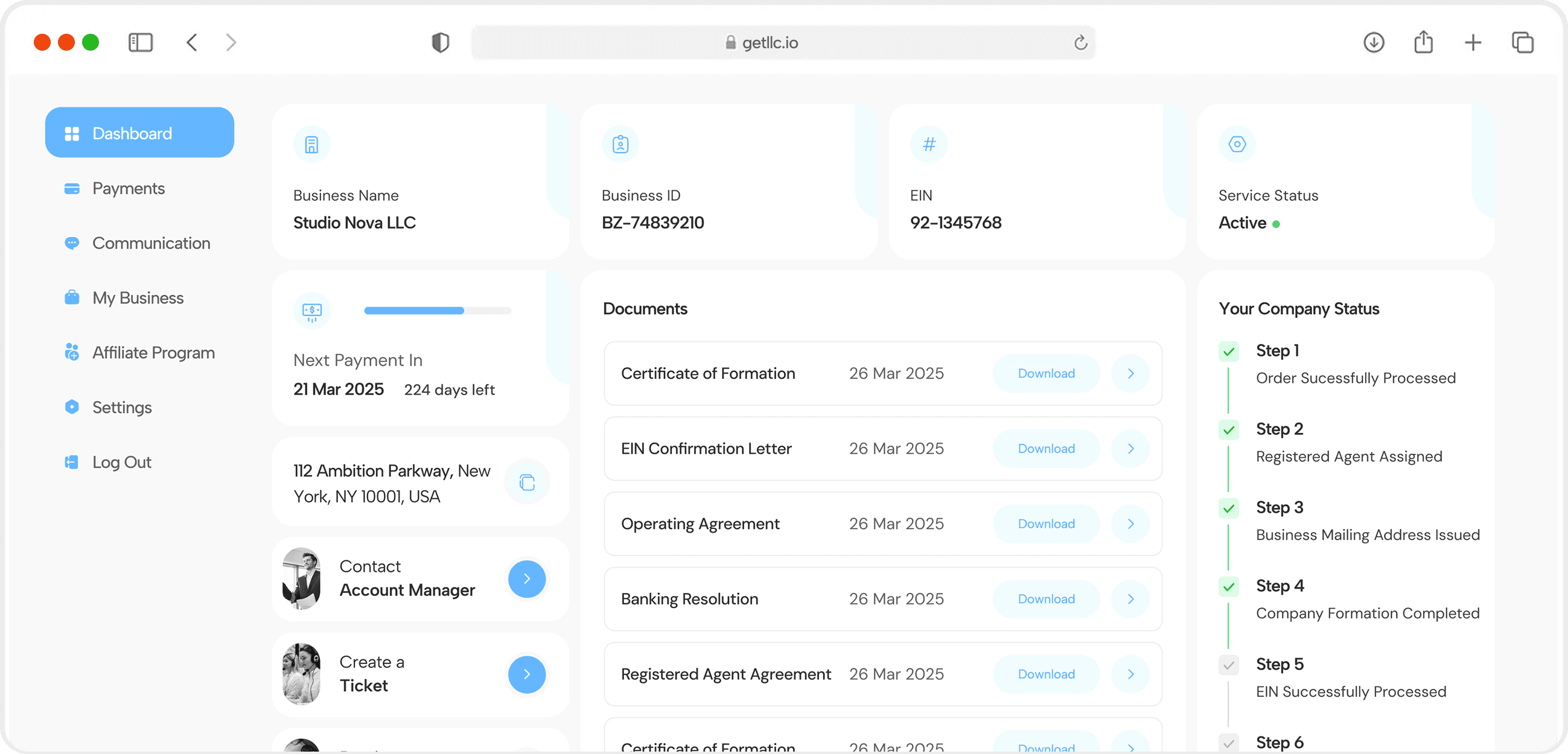Click the Step 1 green checkbox

1229,352
